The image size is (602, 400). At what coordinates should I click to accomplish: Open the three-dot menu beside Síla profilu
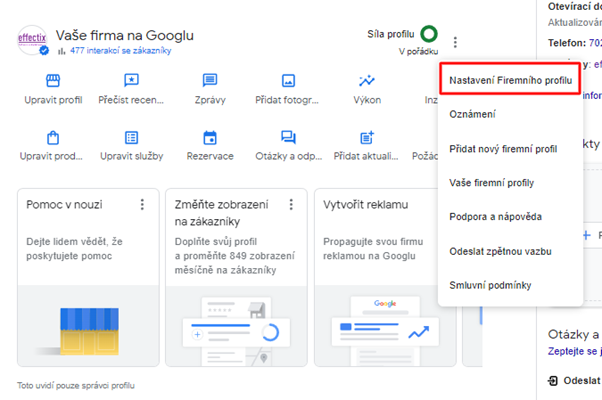(x=455, y=42)
